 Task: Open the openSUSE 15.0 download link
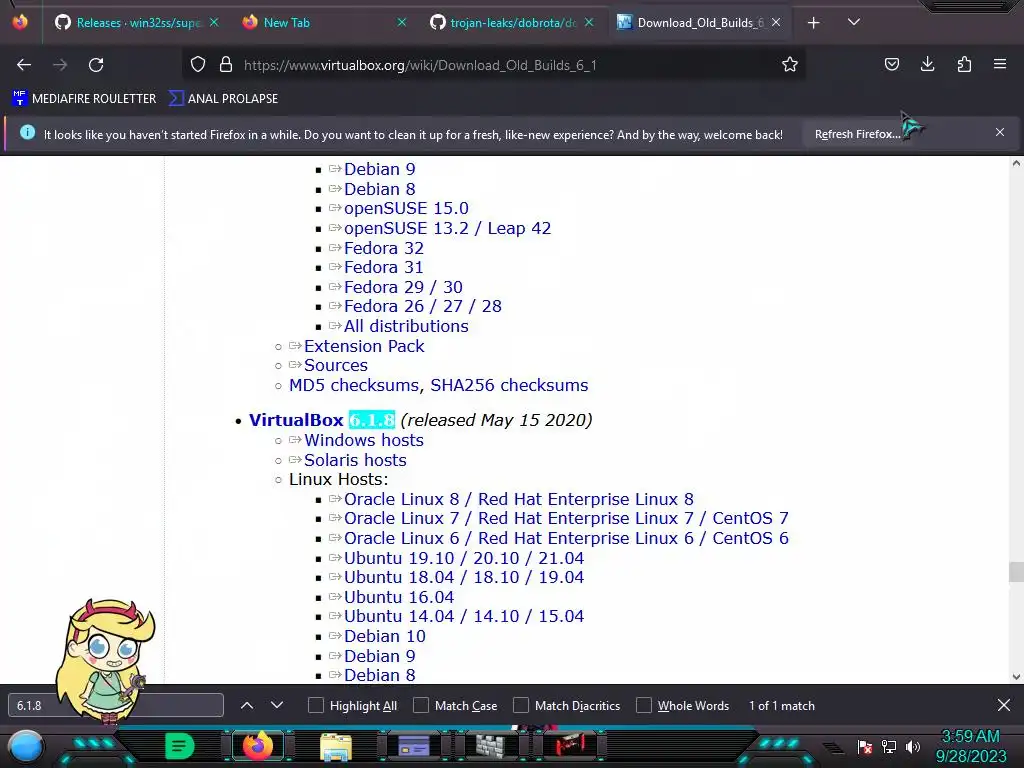point(406,208)
